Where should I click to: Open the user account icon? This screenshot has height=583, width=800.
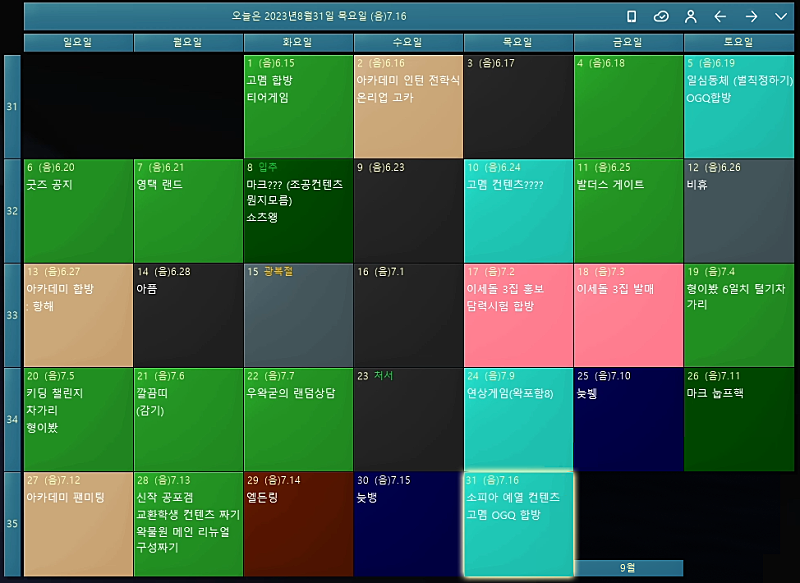[690, 16]
